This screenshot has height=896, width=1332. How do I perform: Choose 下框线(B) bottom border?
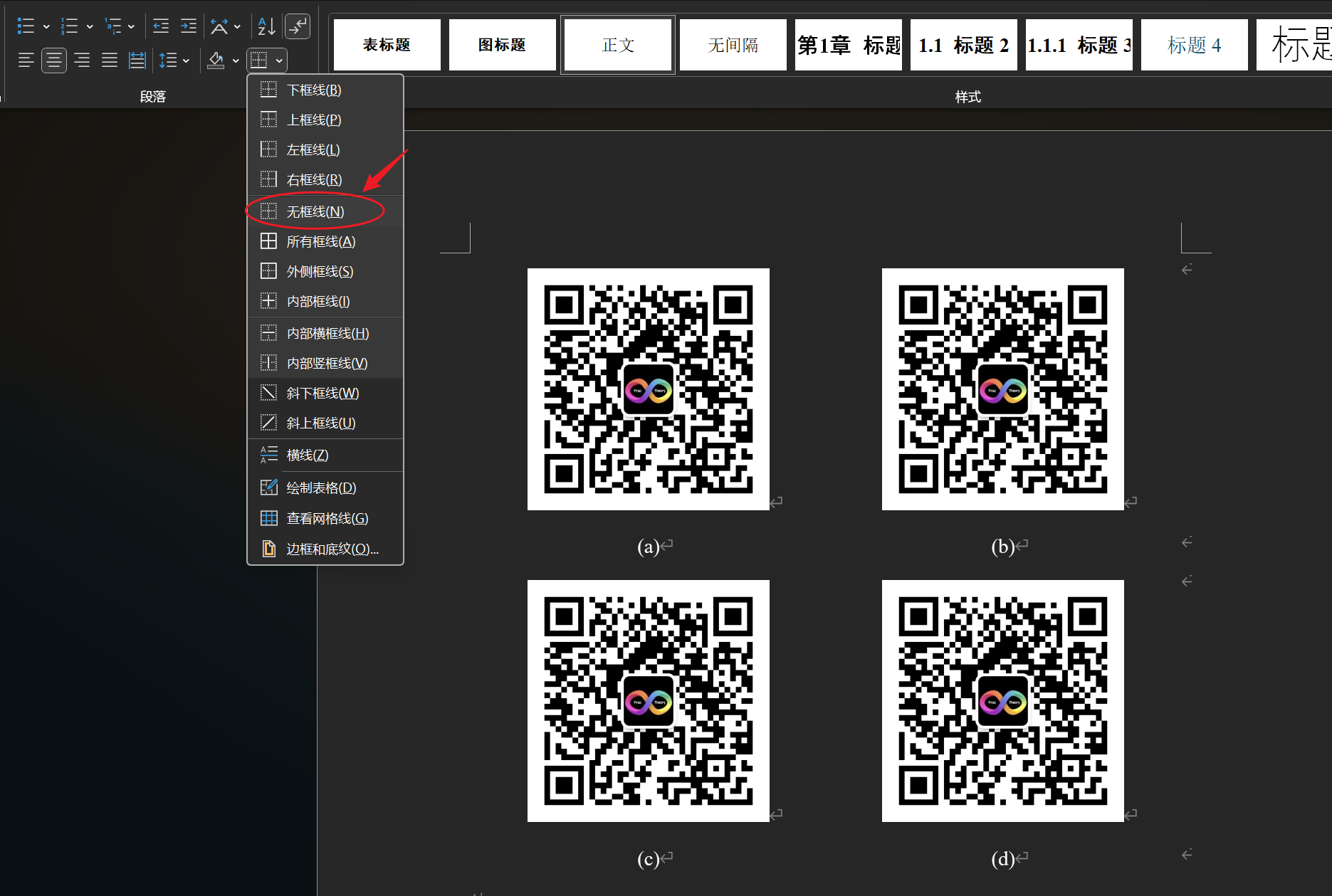[325, 90]
